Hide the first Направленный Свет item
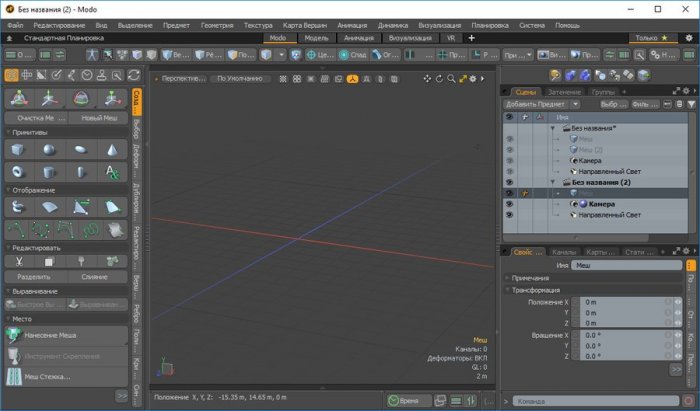 510,172
